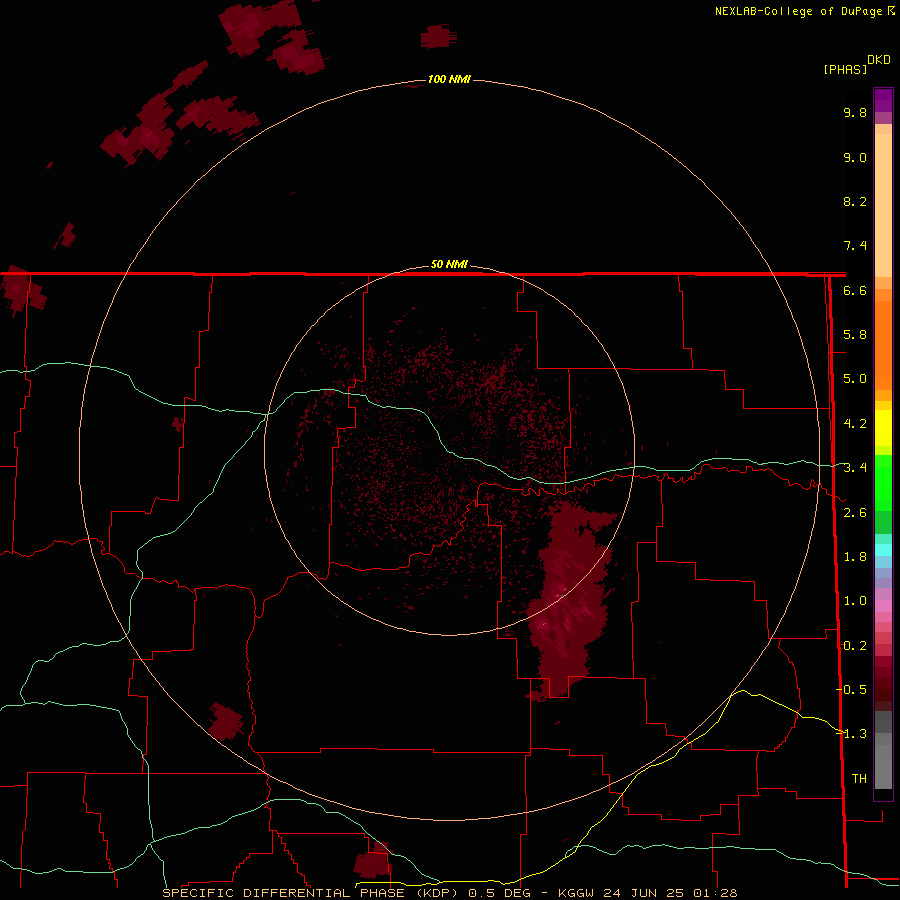The height and width of the screenshot is (900, 900).
Task: Click the cyan segment of the color scale
Action: [883, 549]
